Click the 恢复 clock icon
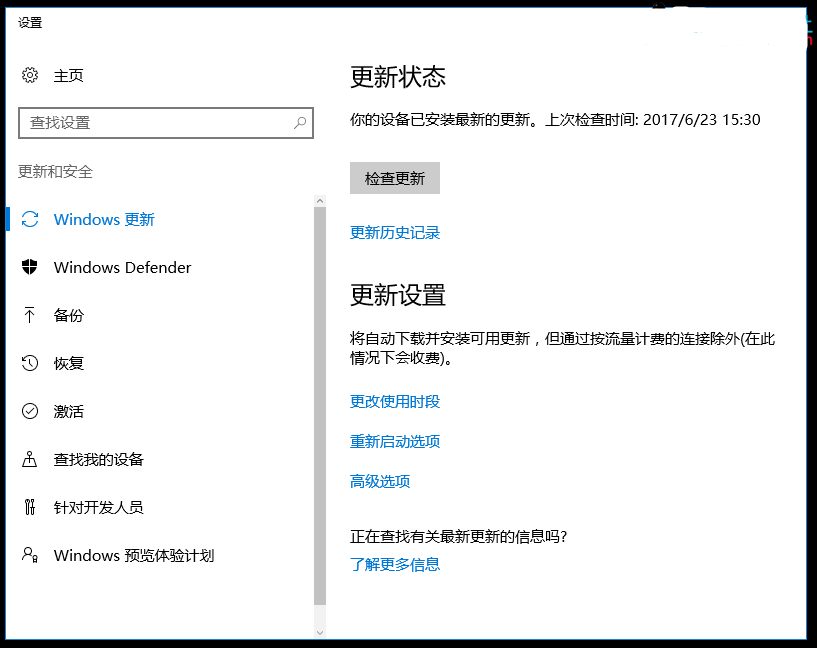 (x=29, y=363)
